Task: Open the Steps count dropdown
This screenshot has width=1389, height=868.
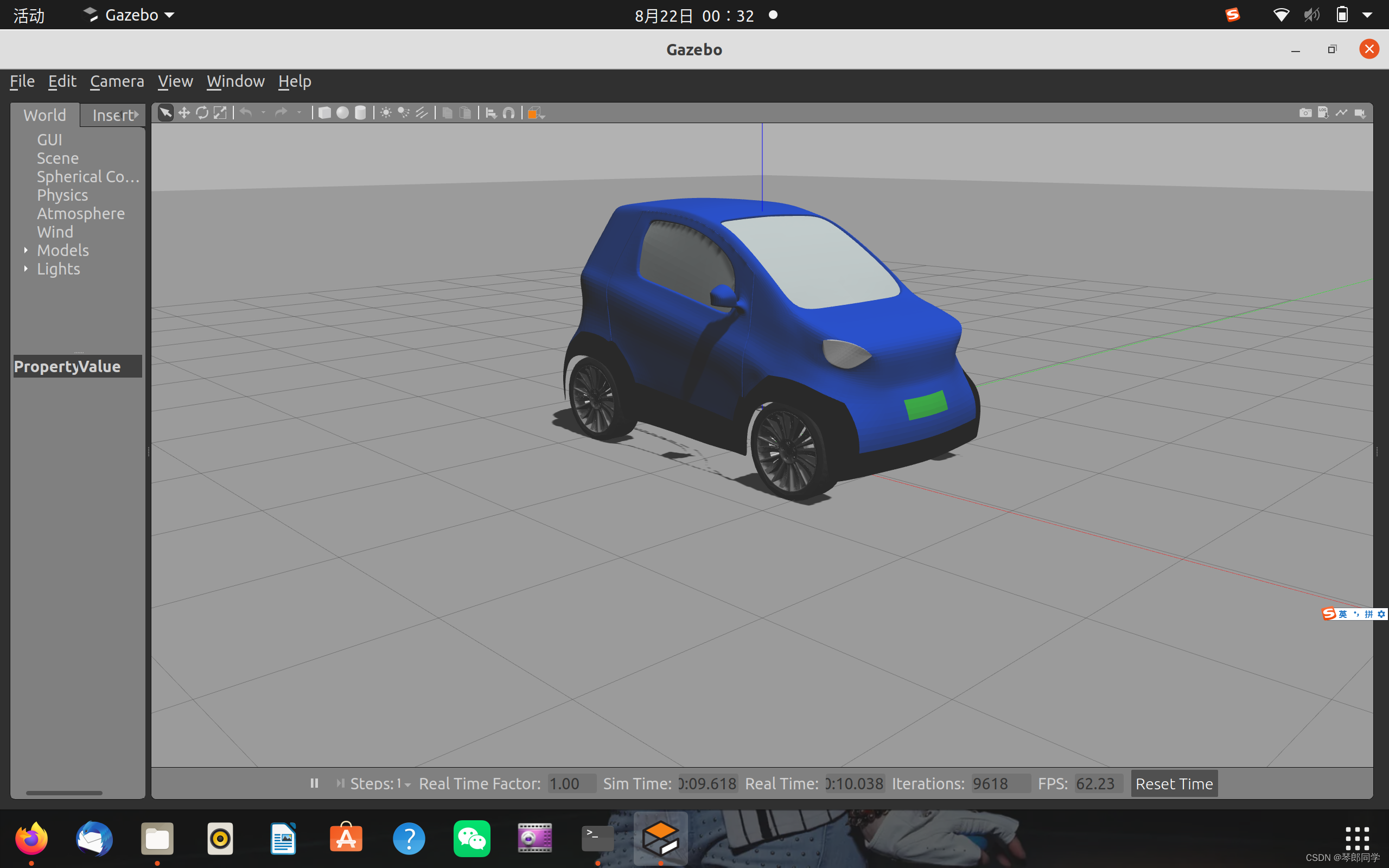Action: pyautogui.click(x=407, y=784)
